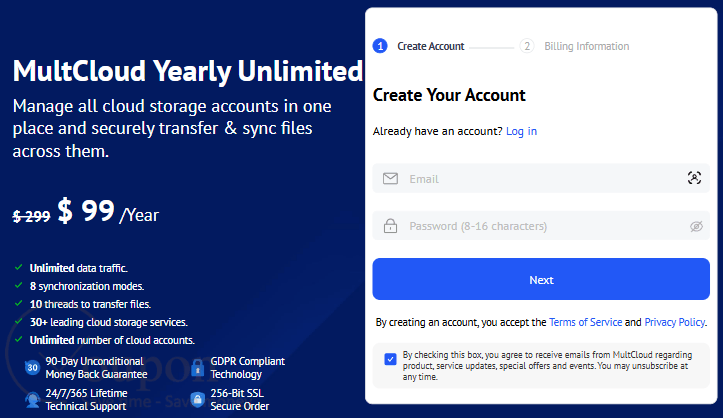723x418 pixels.
Task: Click the 256-Bit SSL shield icon
Action: coord(197,400)
